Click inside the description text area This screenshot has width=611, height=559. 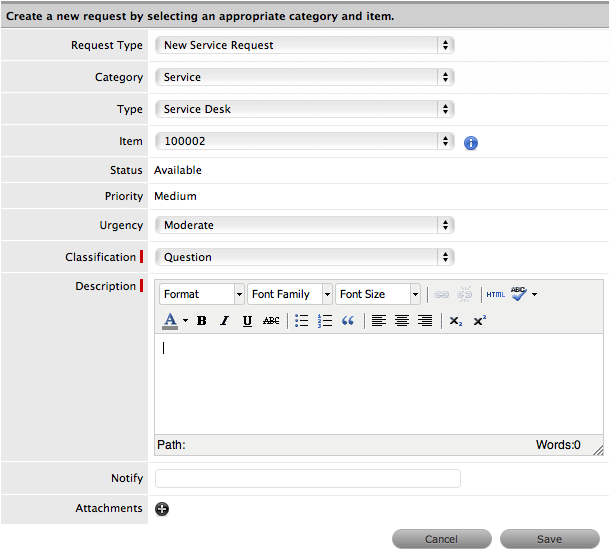pyautogui.click(x=379, y=384)
